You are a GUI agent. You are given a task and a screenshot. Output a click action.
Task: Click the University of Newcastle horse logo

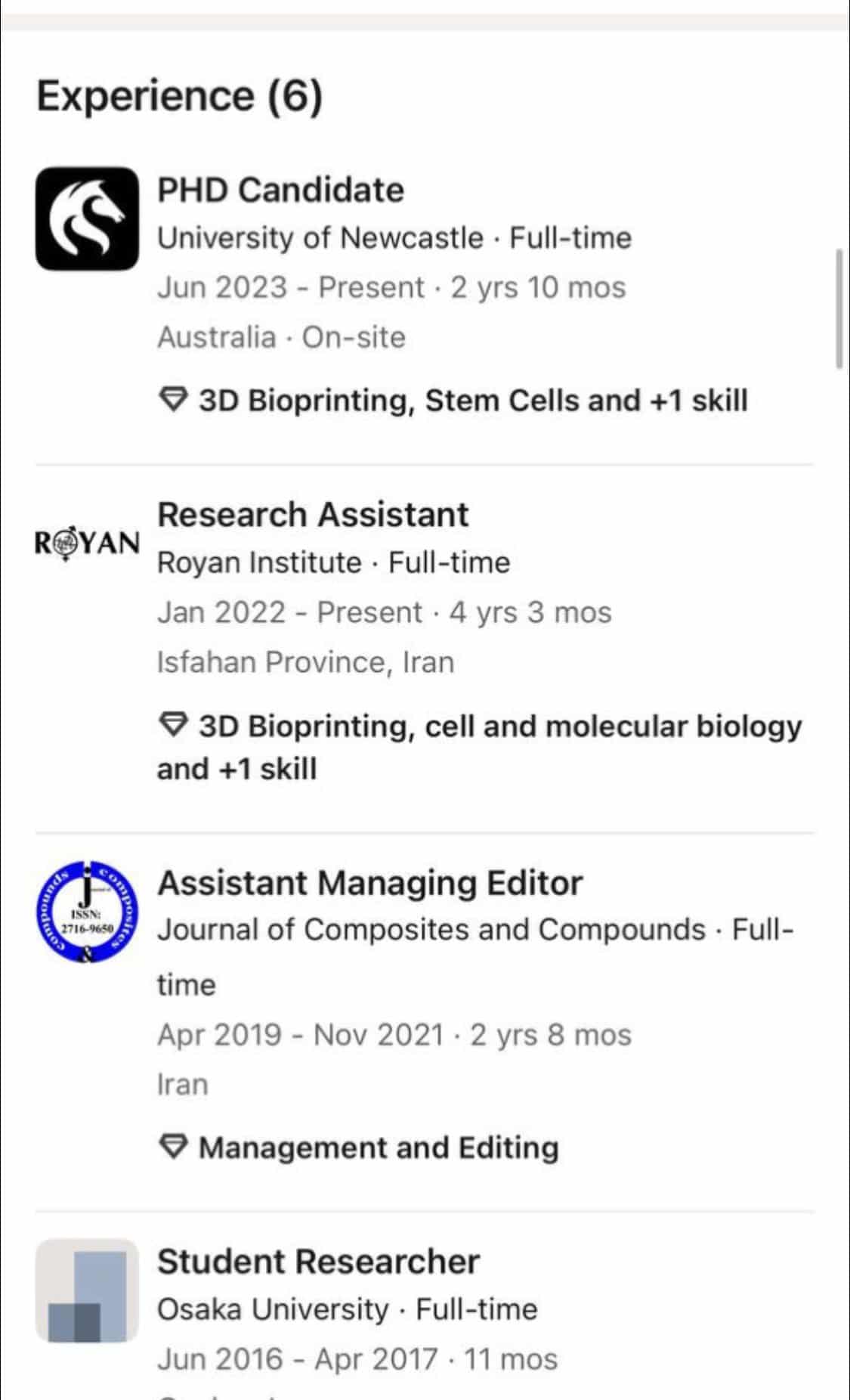pyautogui.click(x=87, y=218)
